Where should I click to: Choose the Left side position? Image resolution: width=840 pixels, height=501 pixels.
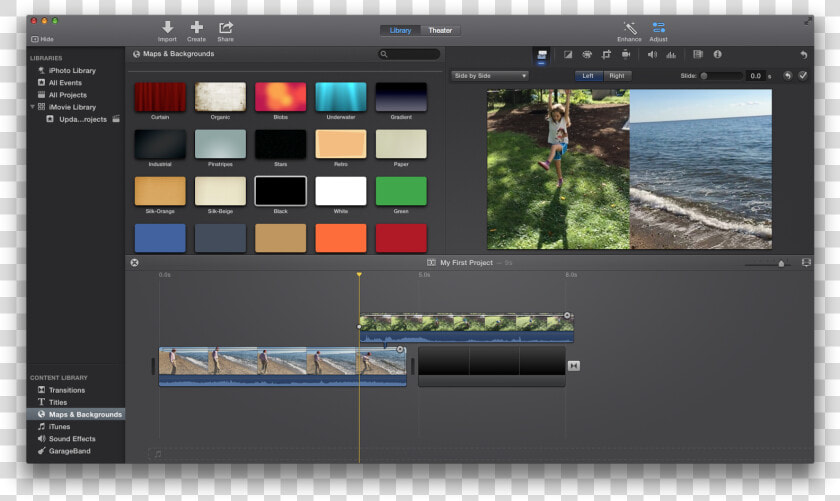(588, 76)
